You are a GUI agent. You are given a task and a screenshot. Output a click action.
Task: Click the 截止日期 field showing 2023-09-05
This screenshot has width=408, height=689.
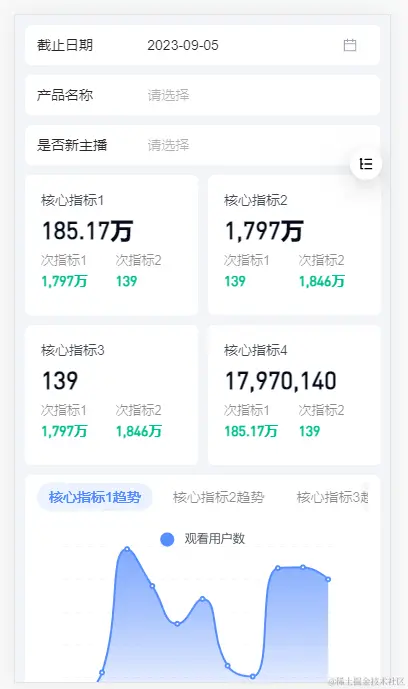[202, 45]
